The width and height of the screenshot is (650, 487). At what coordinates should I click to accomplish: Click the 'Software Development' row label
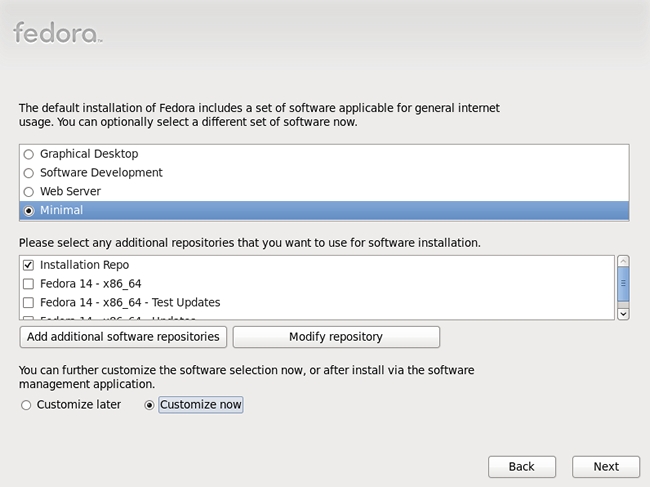101,173
